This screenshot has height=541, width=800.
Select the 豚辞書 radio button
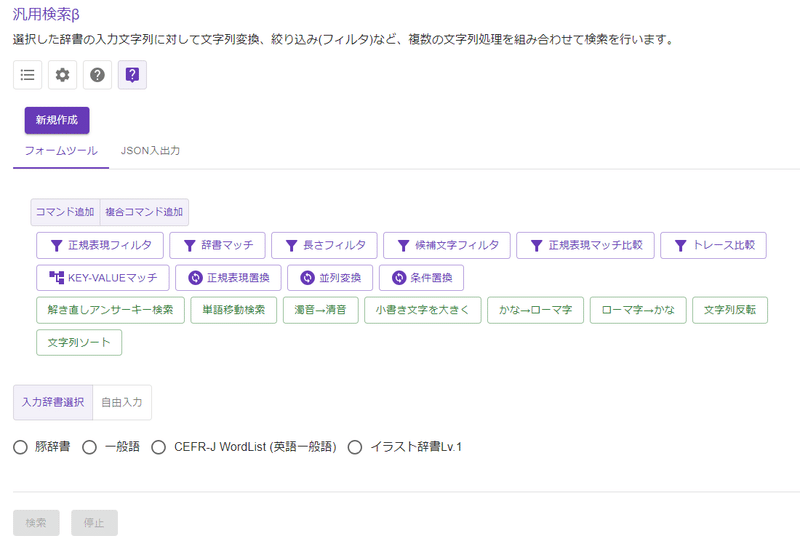click(20, 448)
